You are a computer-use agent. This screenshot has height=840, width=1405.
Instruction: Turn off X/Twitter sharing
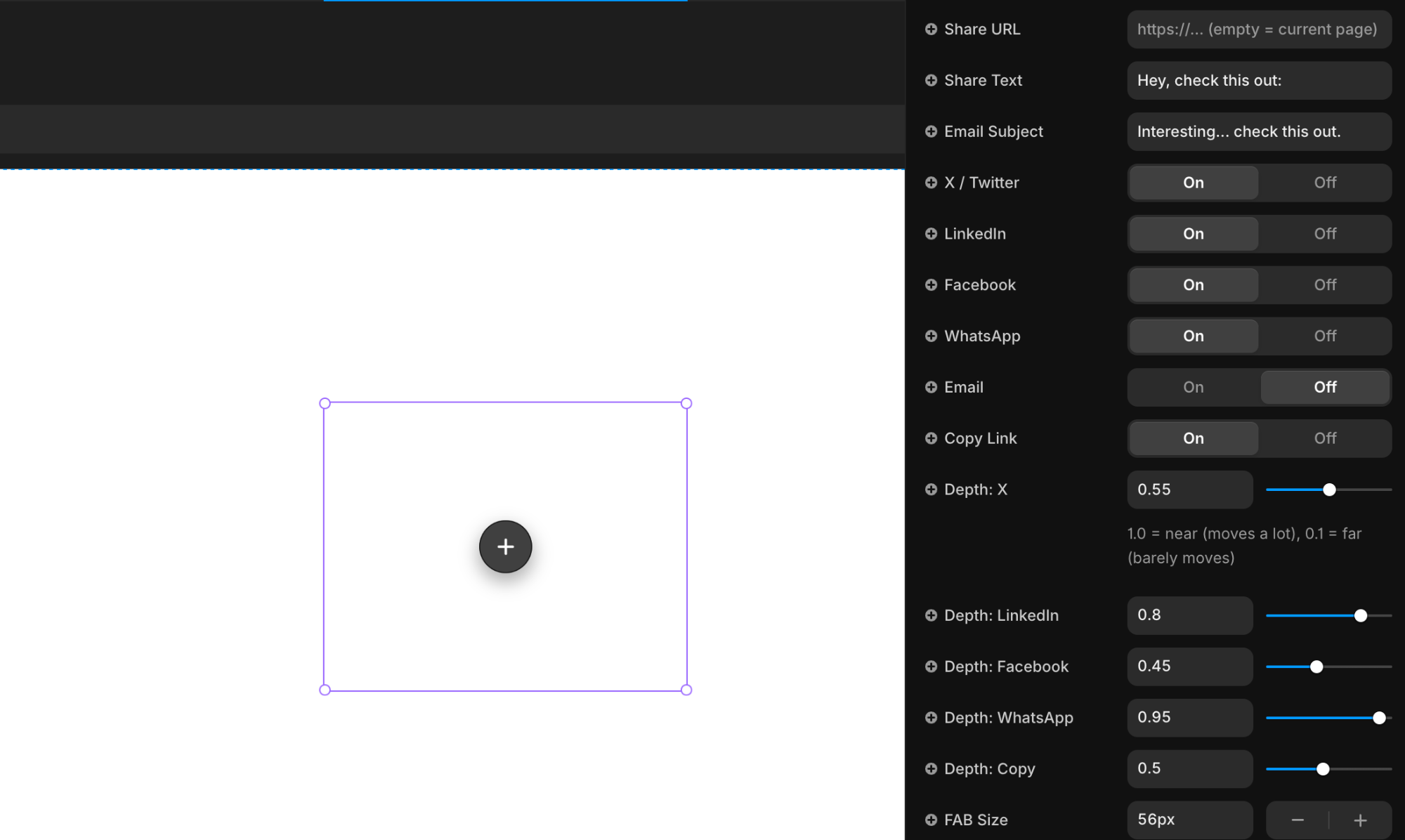click(x=1324, y=183)
